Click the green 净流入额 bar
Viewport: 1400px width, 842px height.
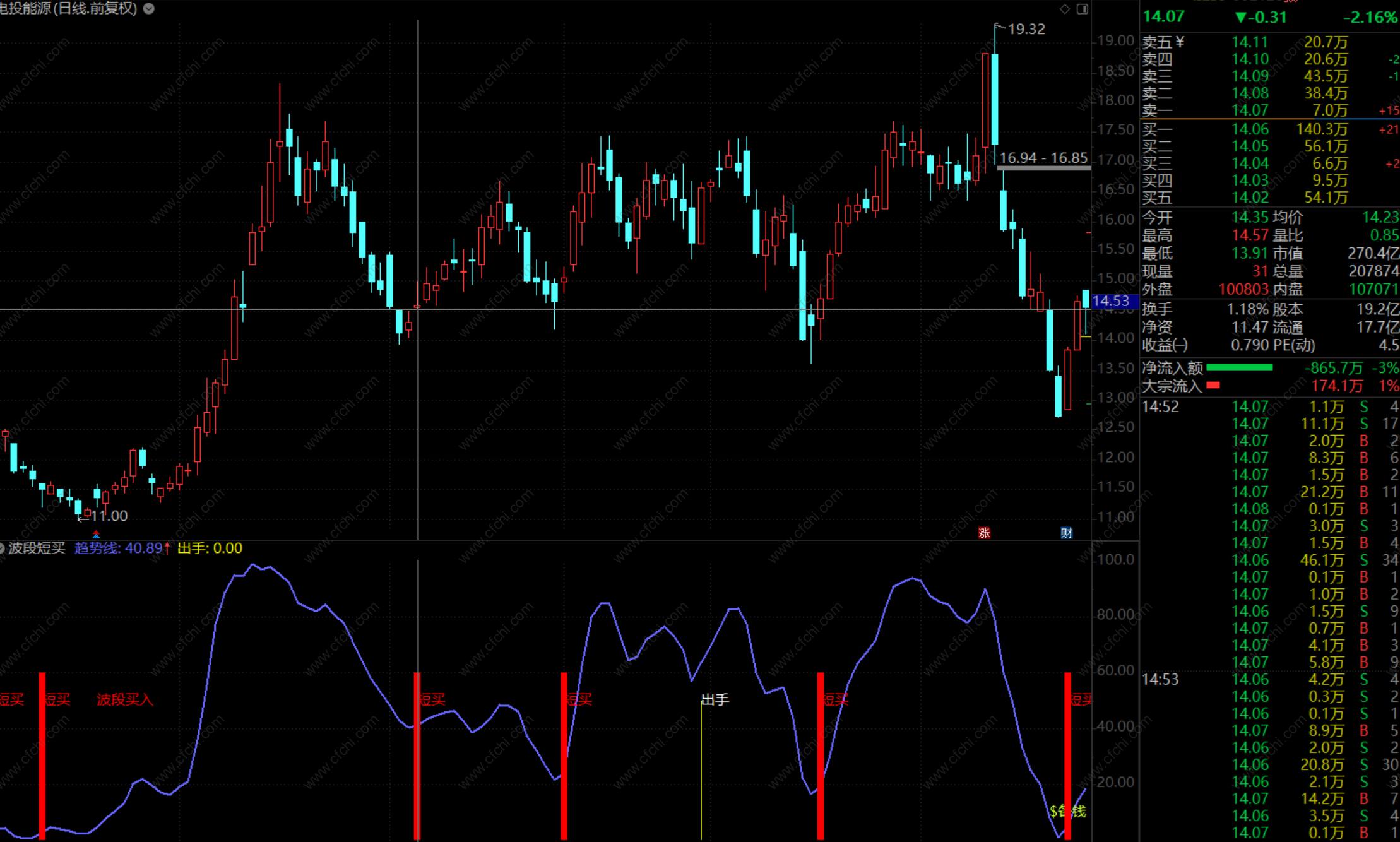coord(1239,367)
